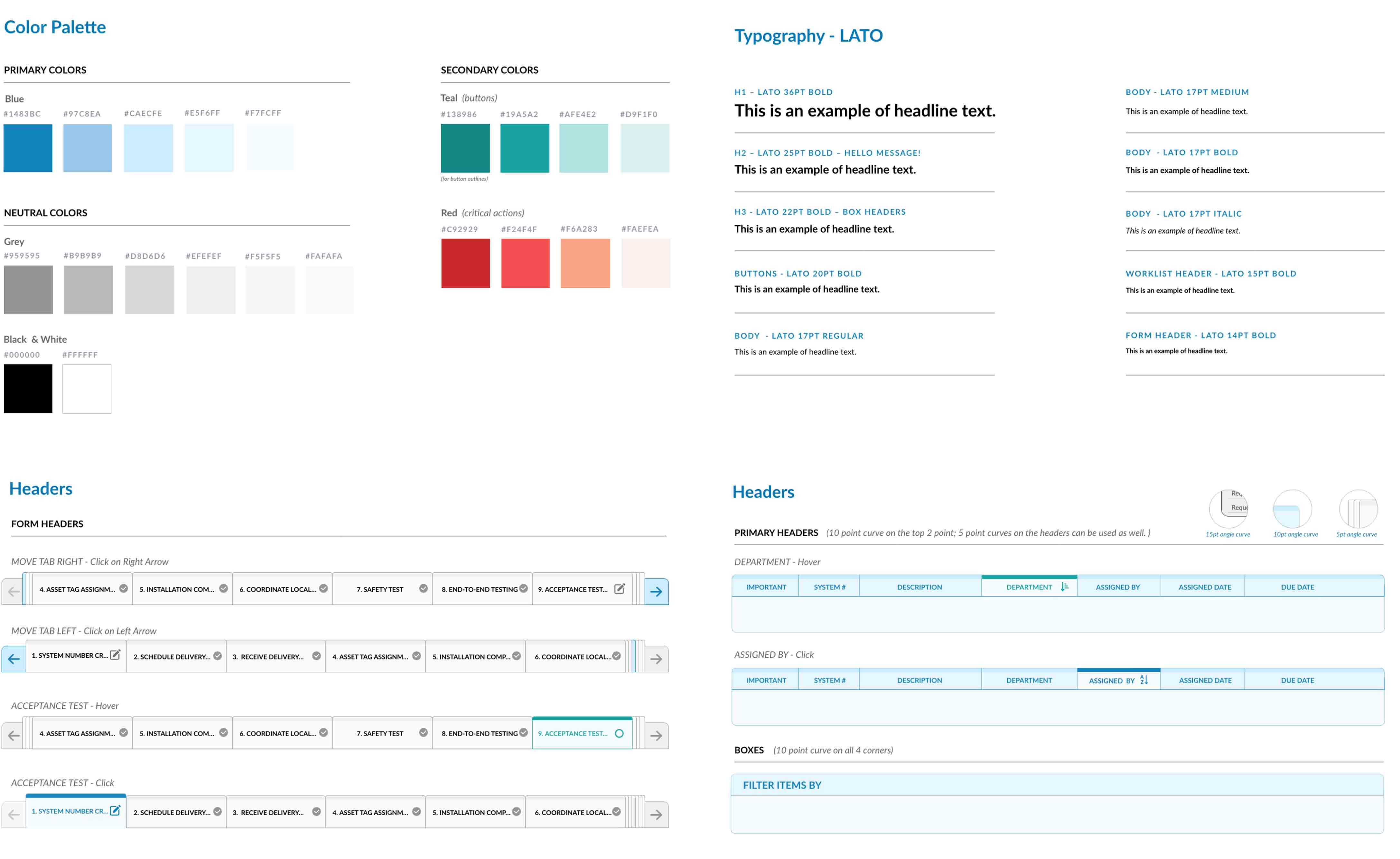Select Schedule Delivery tab in Move Tab Left row
Screen dimensions: 1400x859
tap(172, 657)
